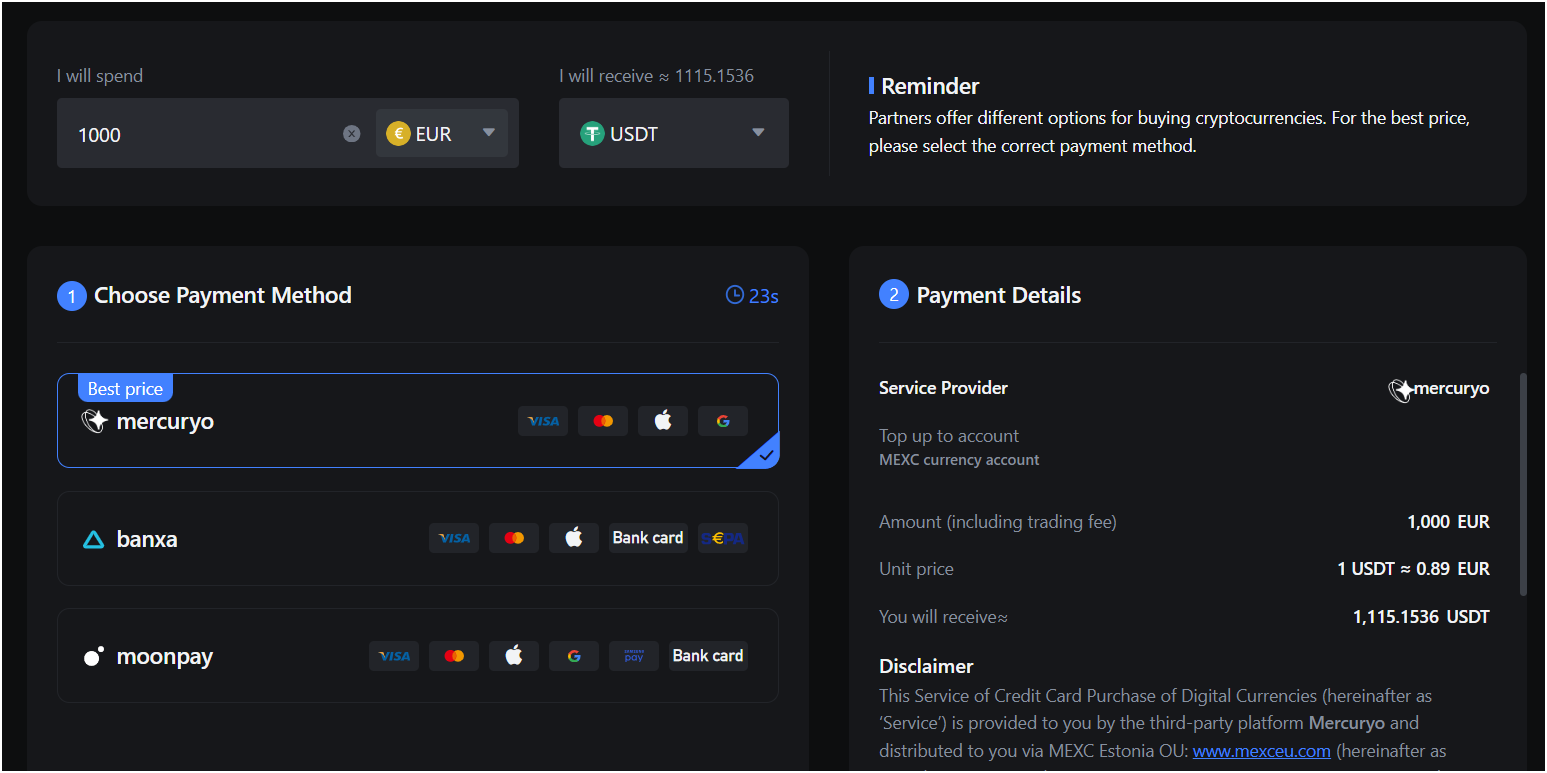Click the Samsung Pay icon for moonpay

click(634, 656)
